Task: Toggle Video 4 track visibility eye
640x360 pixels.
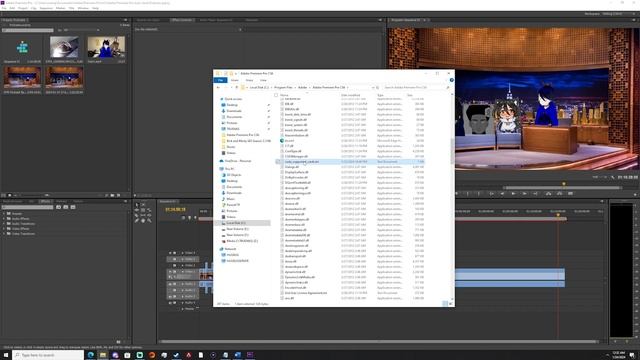Action: (170, 253)
